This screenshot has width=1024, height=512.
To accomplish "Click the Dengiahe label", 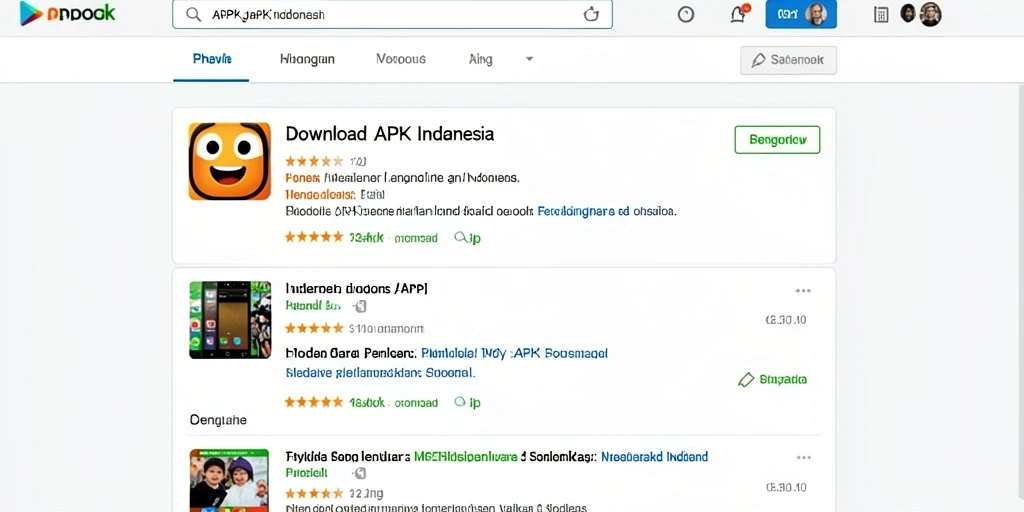I will [218, 421].
